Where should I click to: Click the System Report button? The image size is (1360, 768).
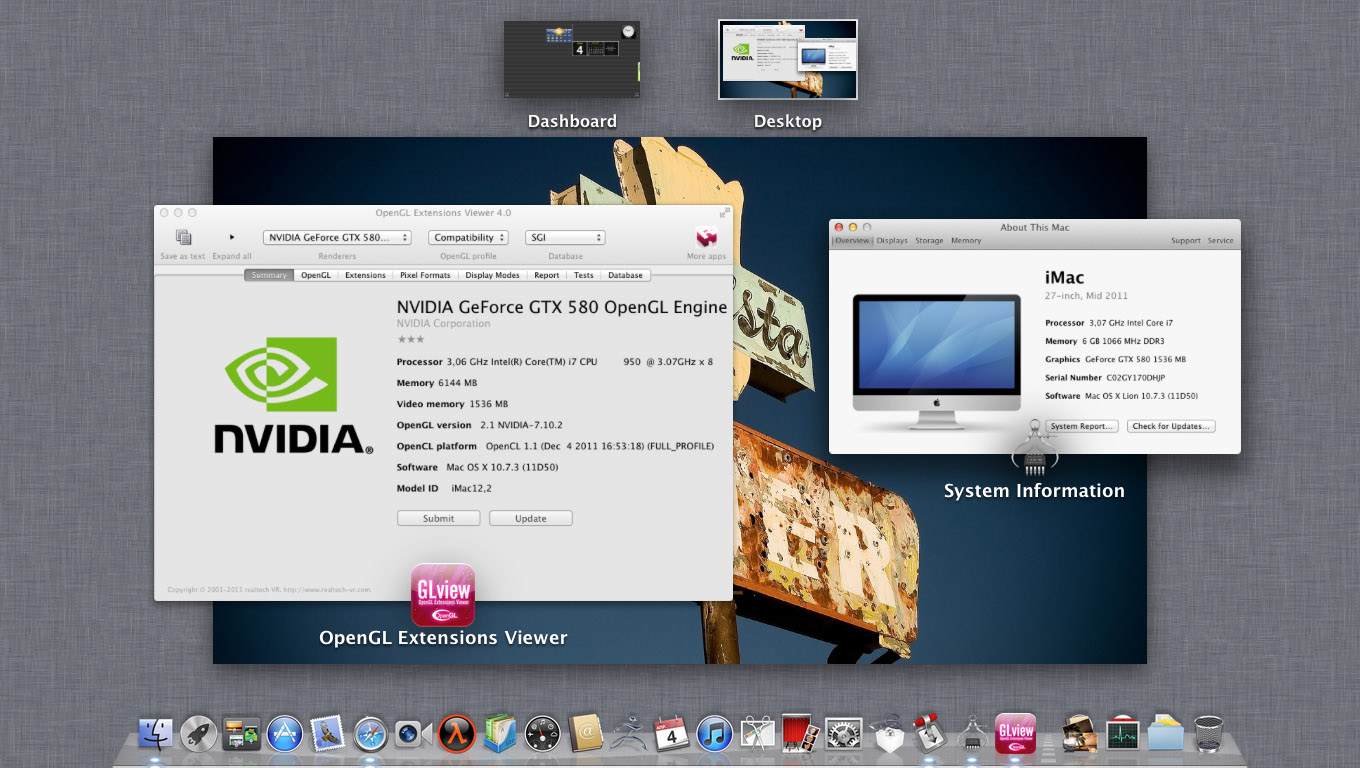[x=1081, y=426]
